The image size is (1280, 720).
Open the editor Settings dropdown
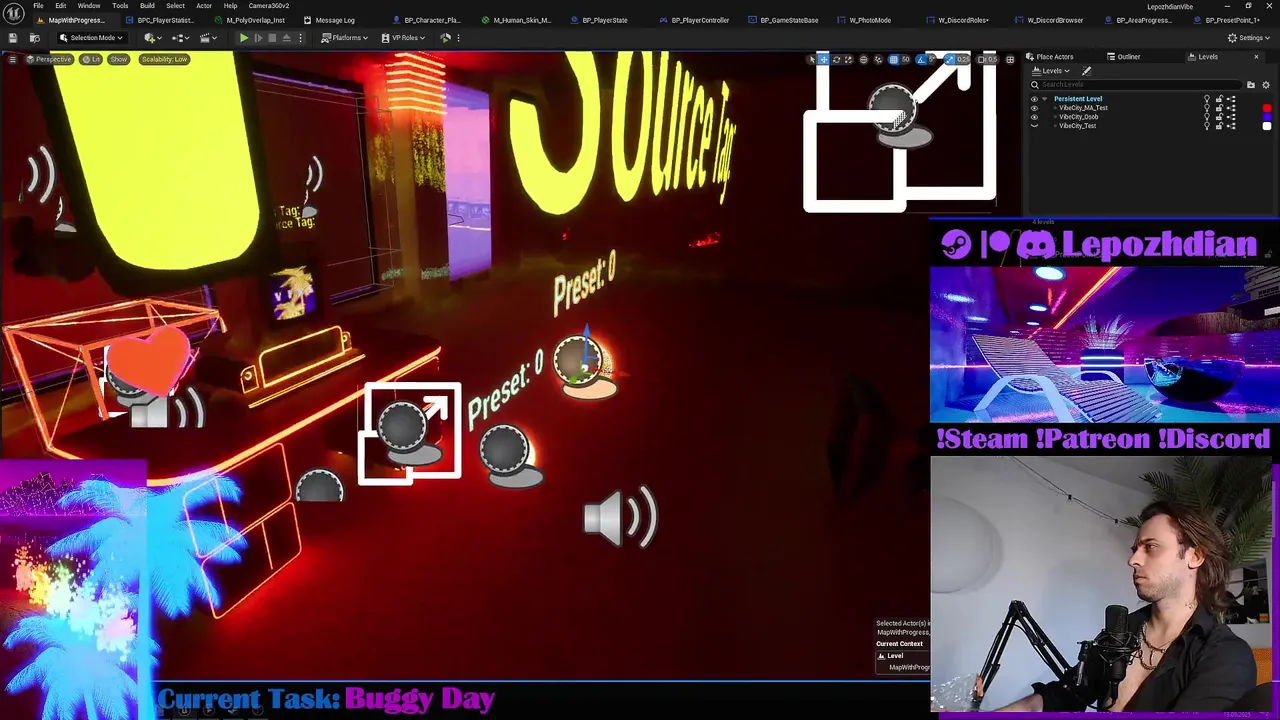[x=1249, y=38]
